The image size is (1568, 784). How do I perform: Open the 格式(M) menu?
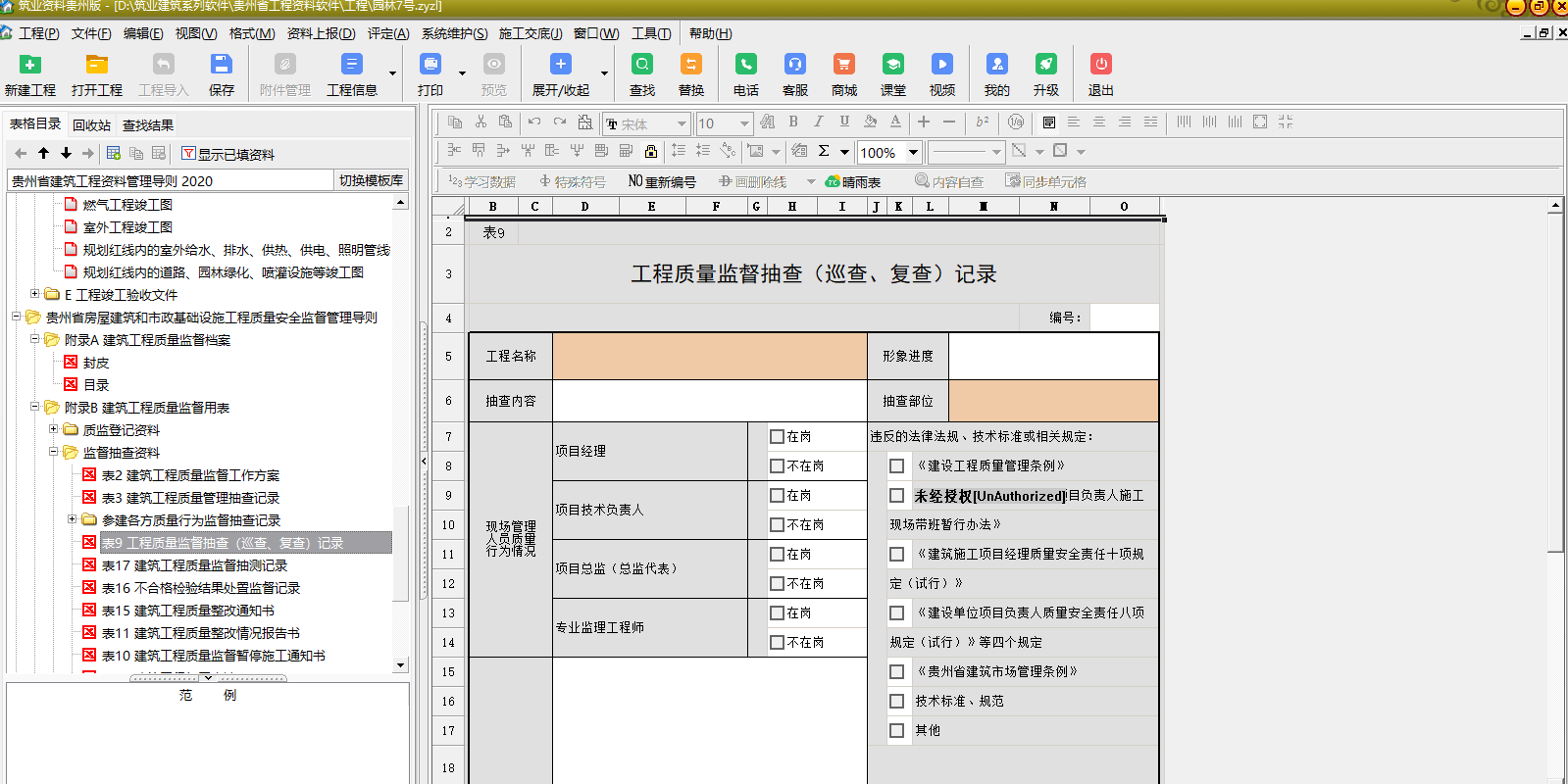click(252, 33)
